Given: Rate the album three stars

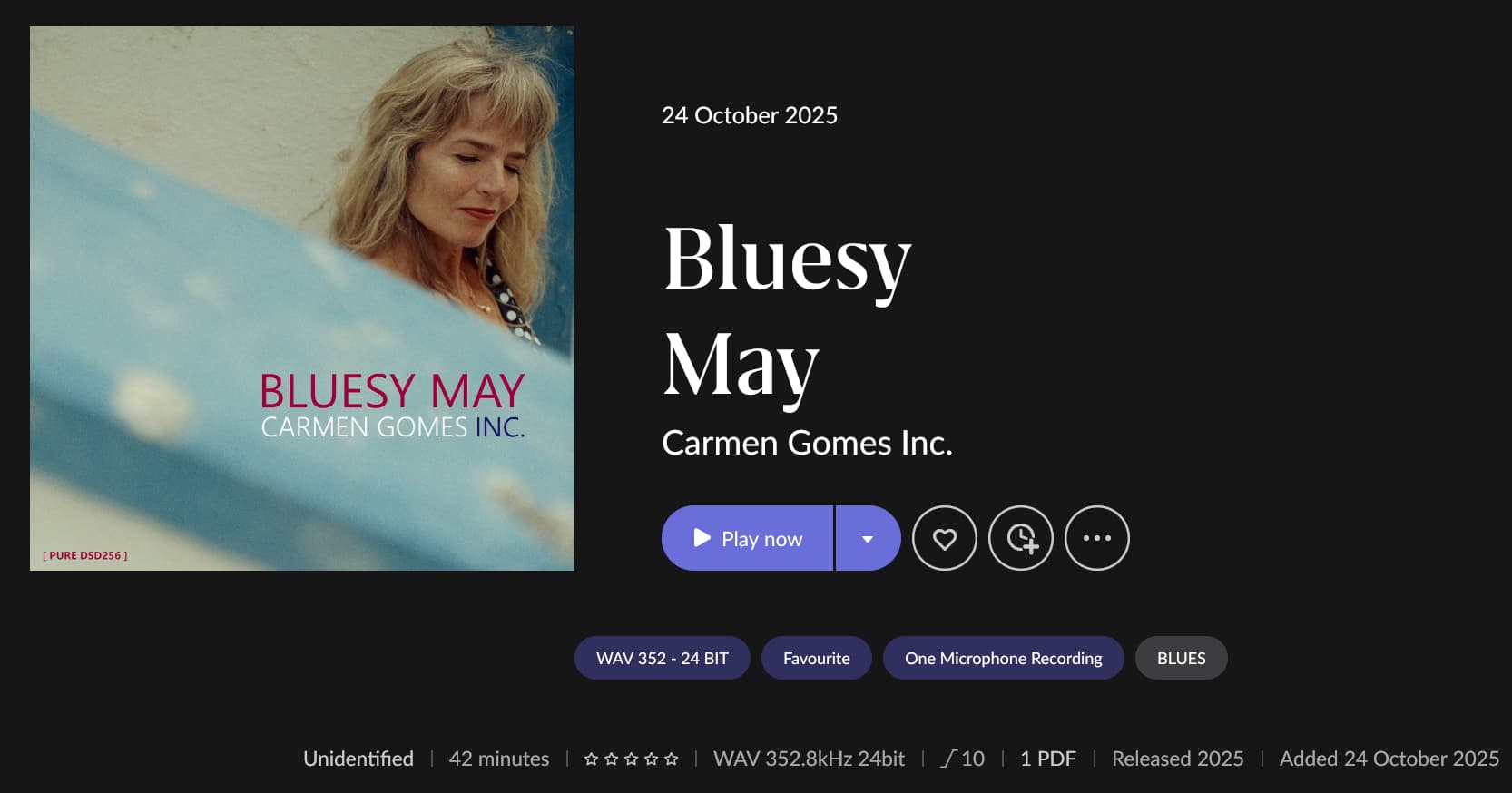Looking at the screenshot, I should coord(631,759).
